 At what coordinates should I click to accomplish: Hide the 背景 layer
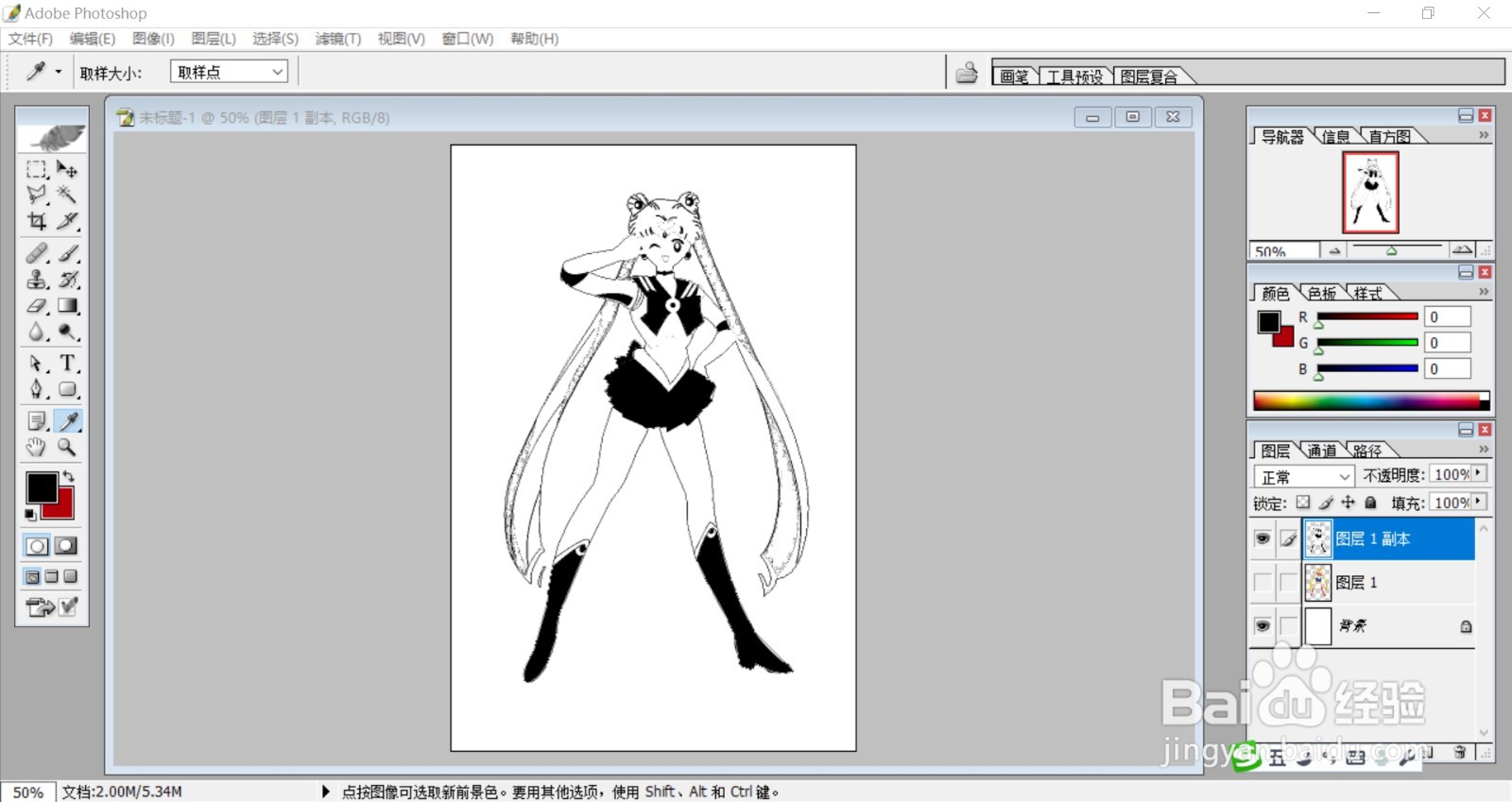coord(1263,625)
